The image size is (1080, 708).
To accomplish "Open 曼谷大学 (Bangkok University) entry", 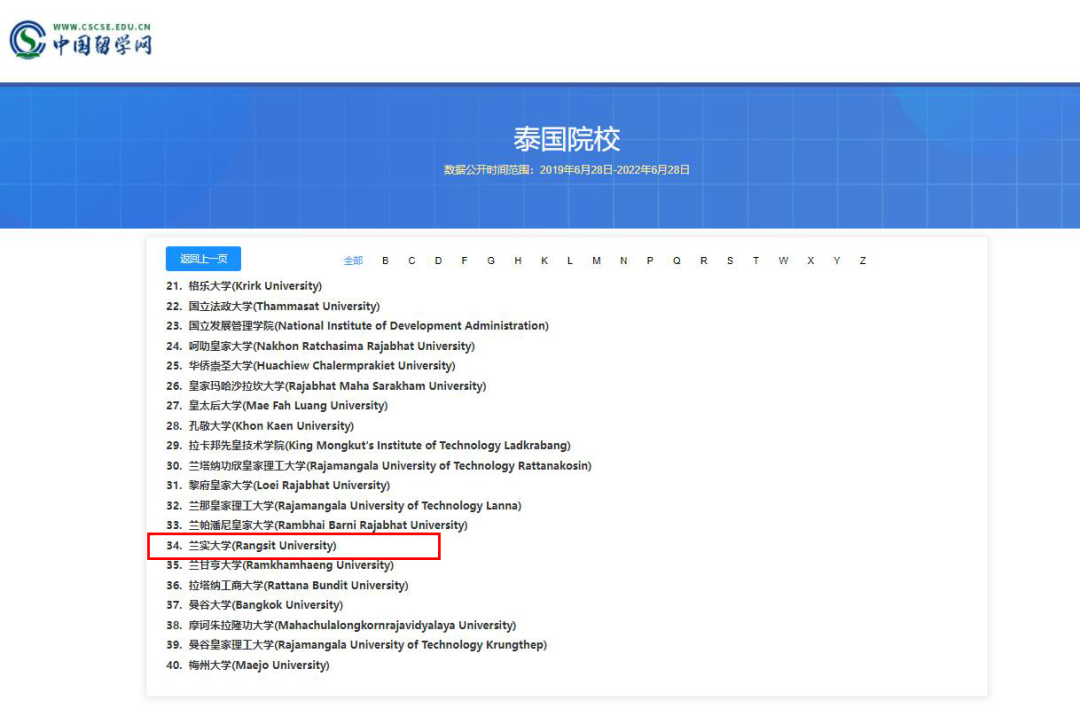I will [x=254, y=605].
